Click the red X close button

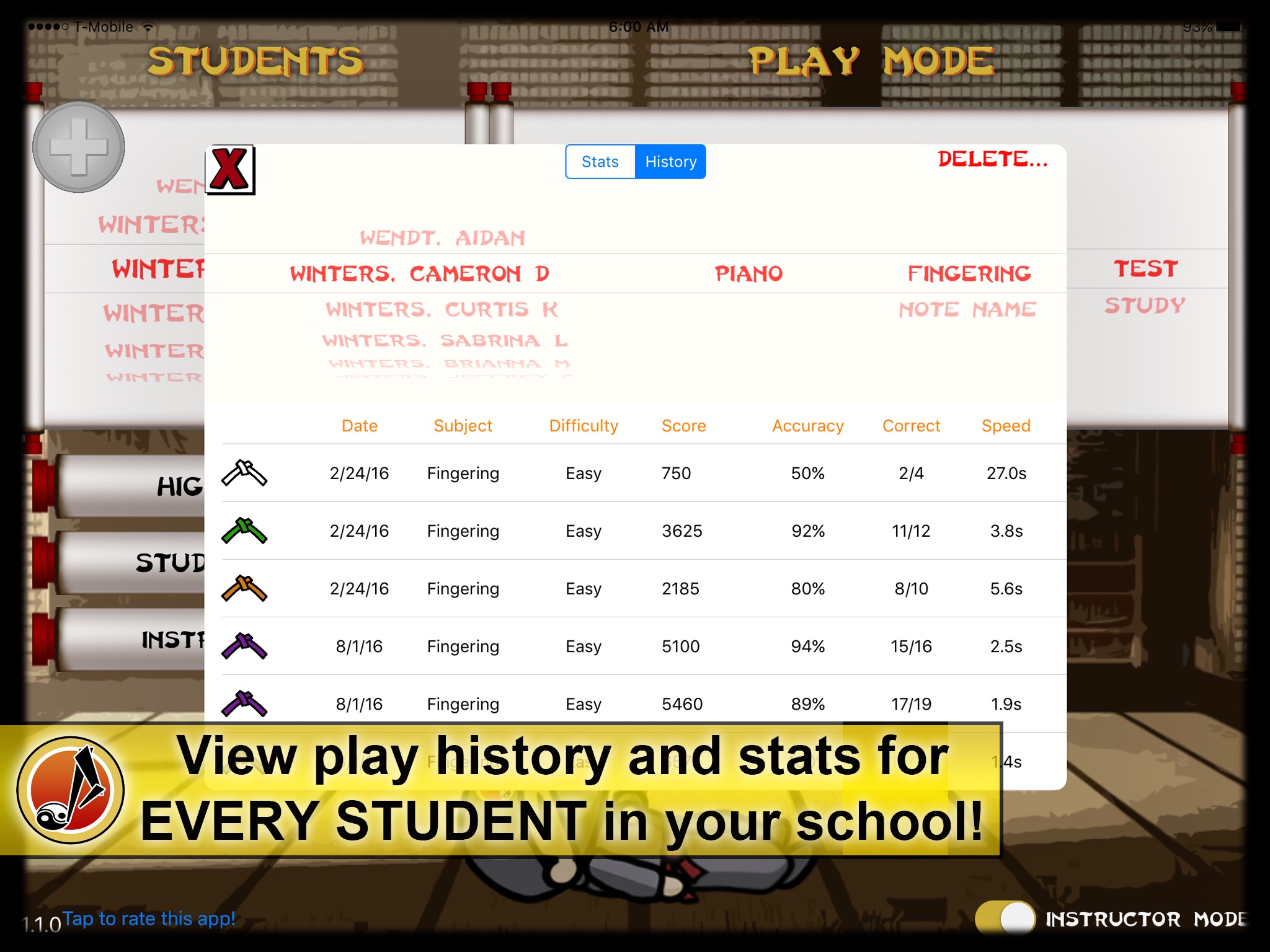click(x=232, y=169)
